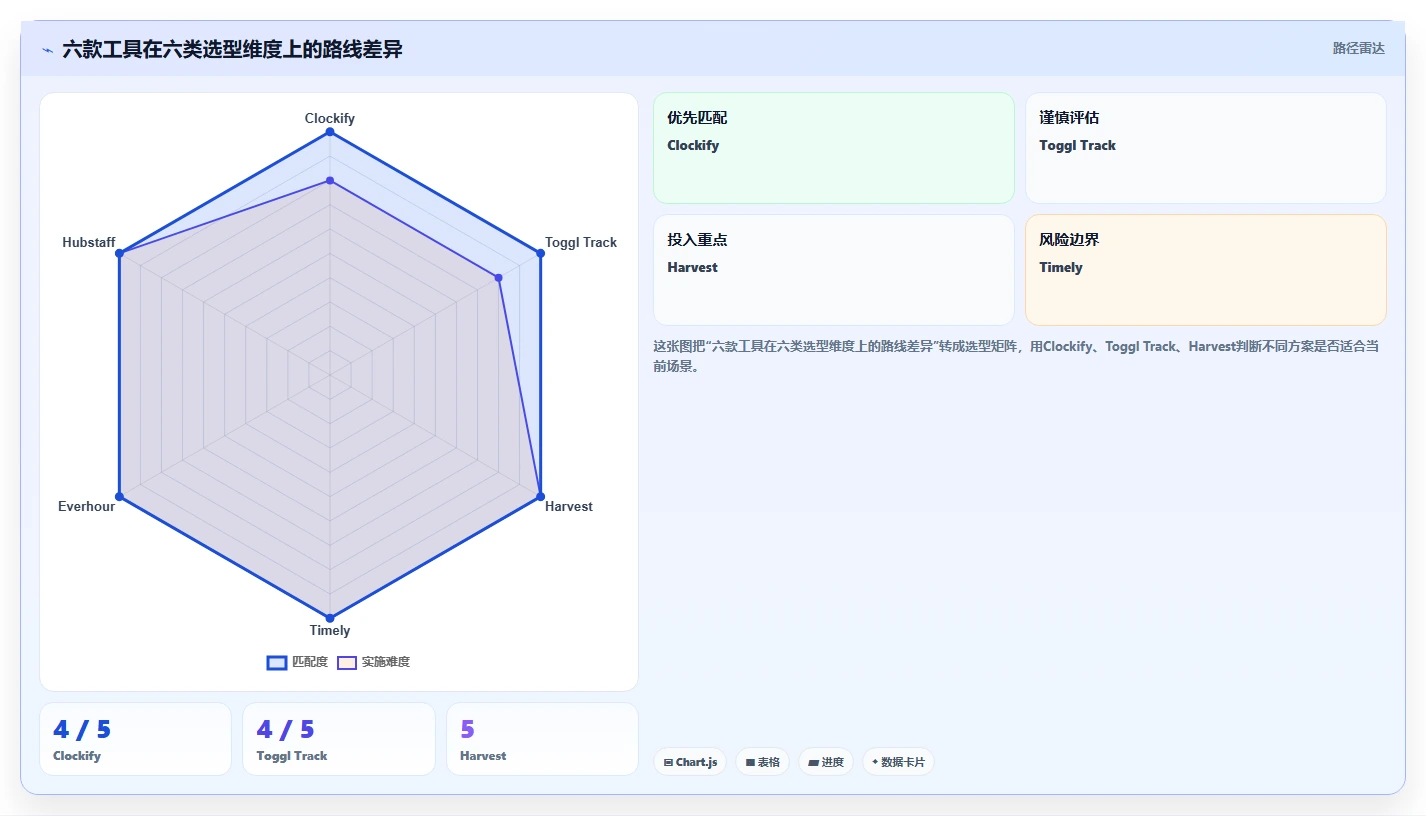Click the data point at Harvest vertex
The image size is (1426, 816).
[540, 496]
